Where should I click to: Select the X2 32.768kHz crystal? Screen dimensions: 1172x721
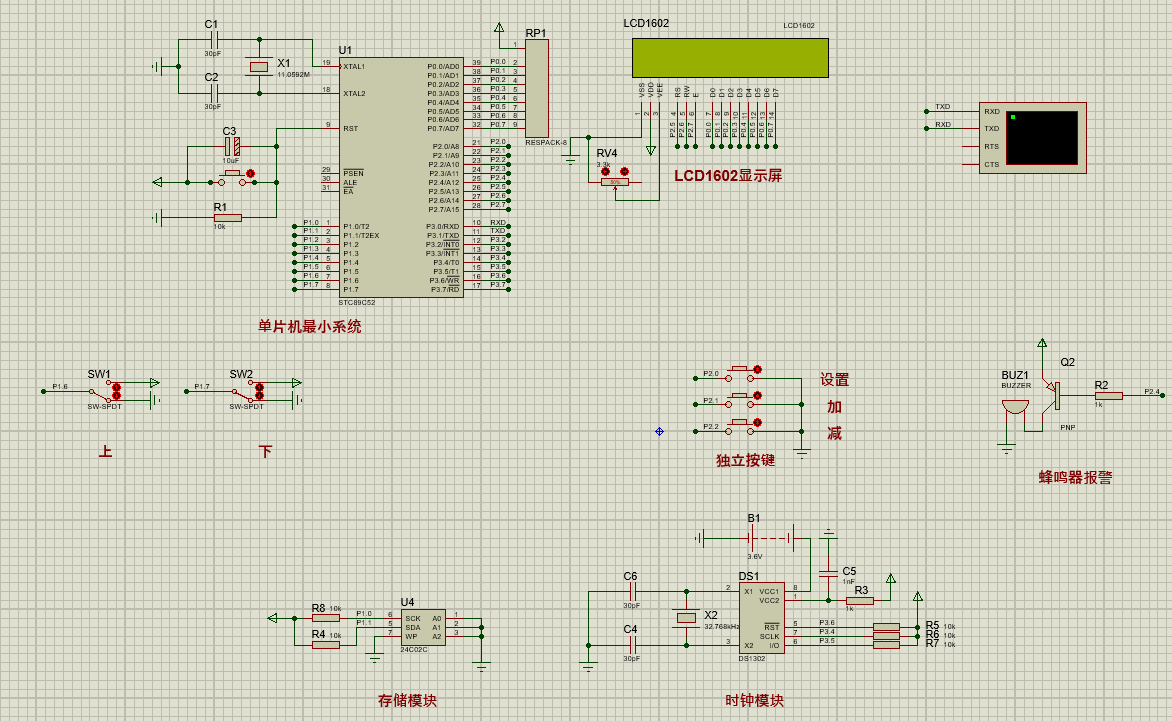[x=686, y=617]
